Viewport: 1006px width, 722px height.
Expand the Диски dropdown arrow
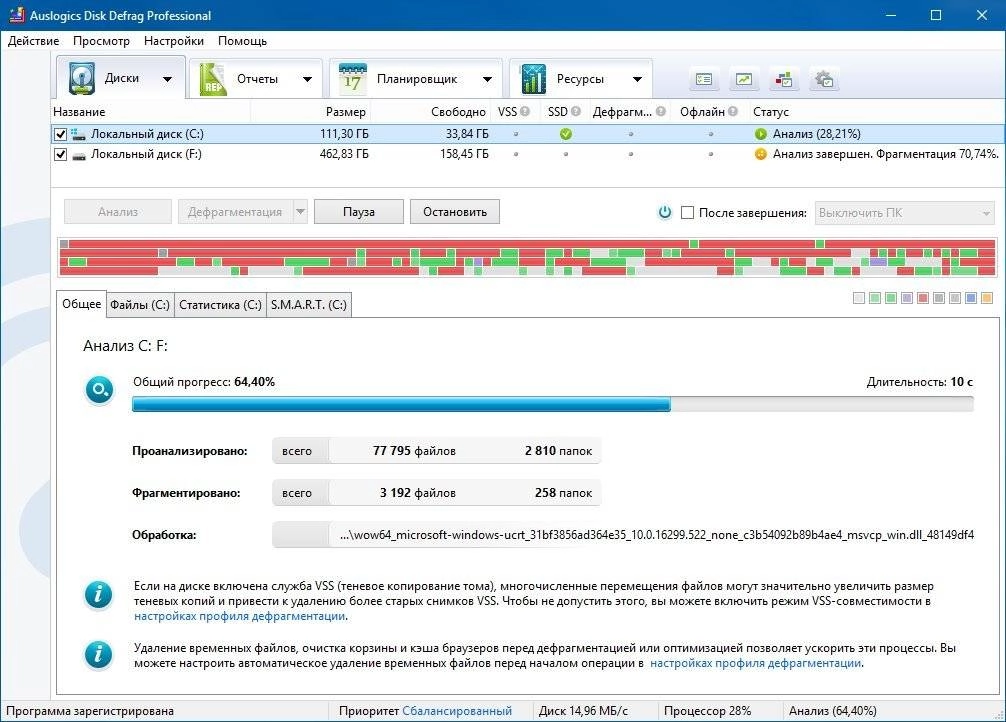(167, 80)
